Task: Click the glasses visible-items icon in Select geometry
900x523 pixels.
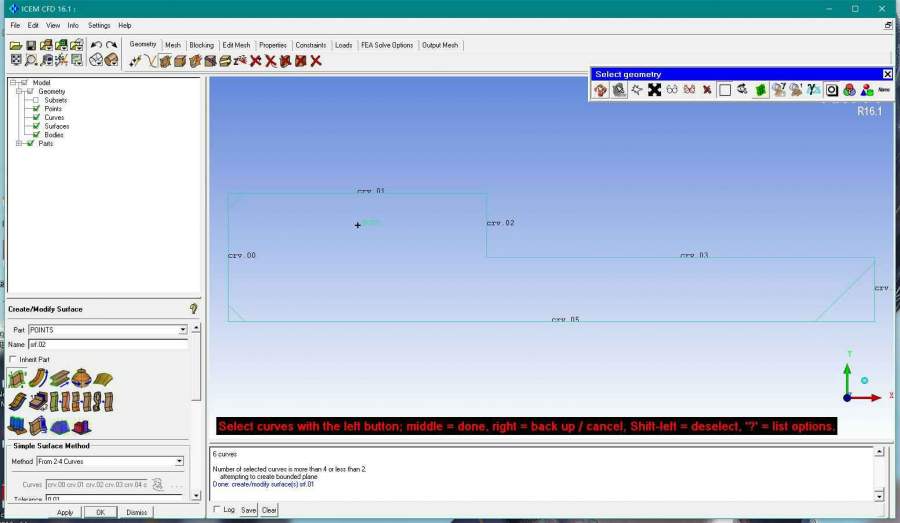Action: [x=672, y=90]
